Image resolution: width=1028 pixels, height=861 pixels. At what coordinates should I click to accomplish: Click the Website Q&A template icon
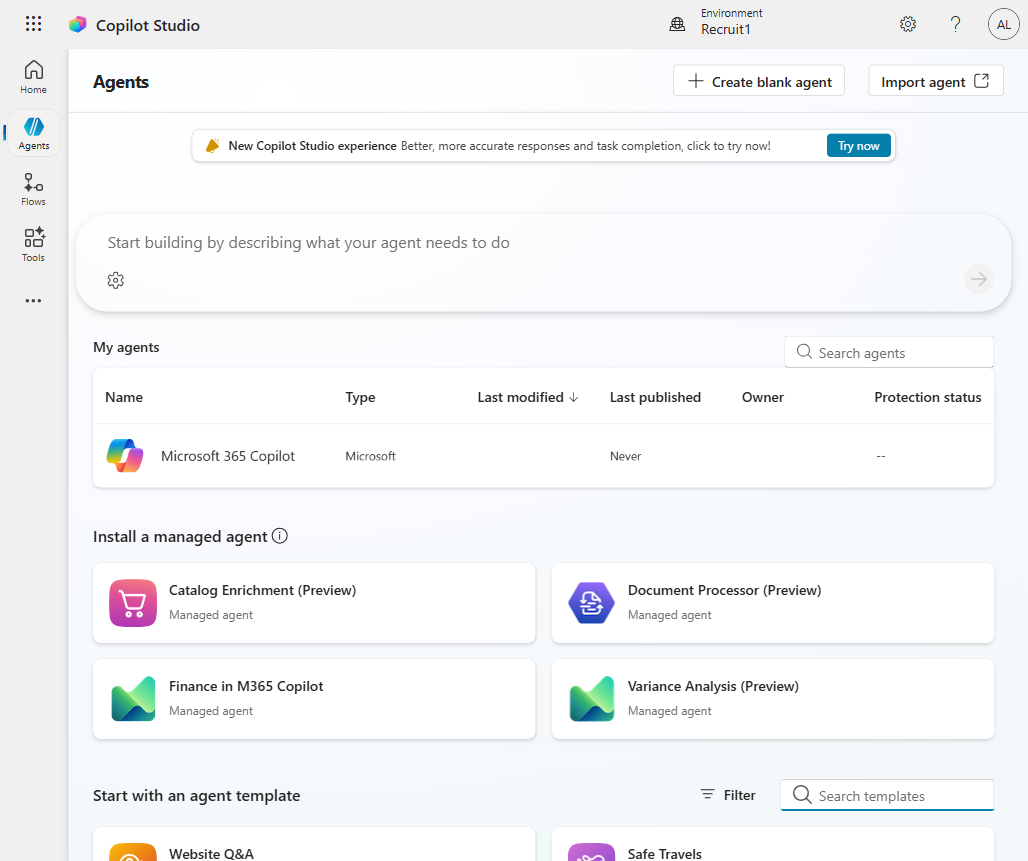(133, 852)
